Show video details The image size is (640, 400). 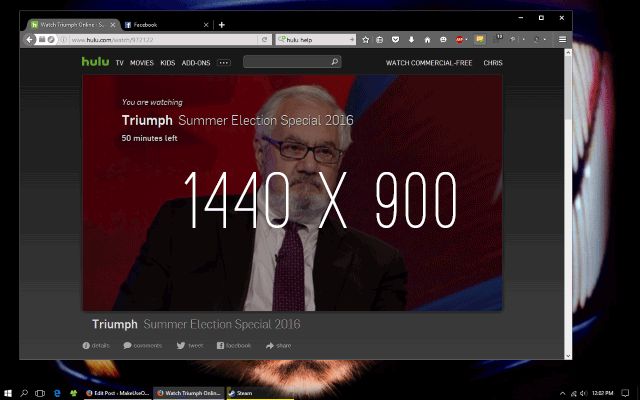click(x=96, y=346)
